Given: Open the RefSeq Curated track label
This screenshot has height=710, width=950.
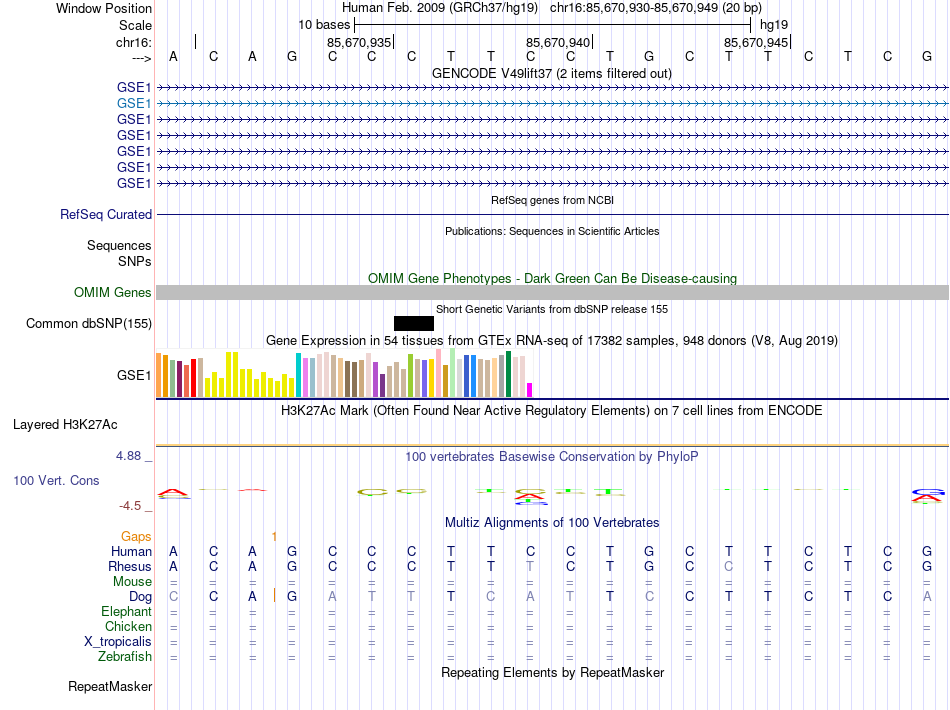Looking at the screenshot, I should tap(106, 214).
